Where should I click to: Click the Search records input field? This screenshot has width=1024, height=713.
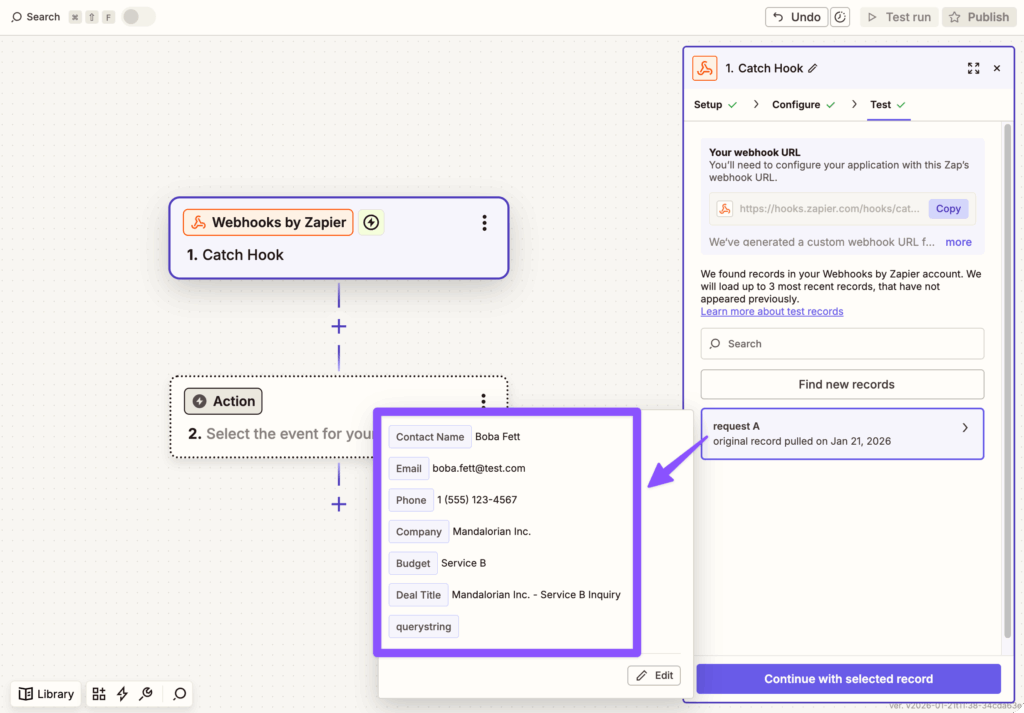point(842,343)
